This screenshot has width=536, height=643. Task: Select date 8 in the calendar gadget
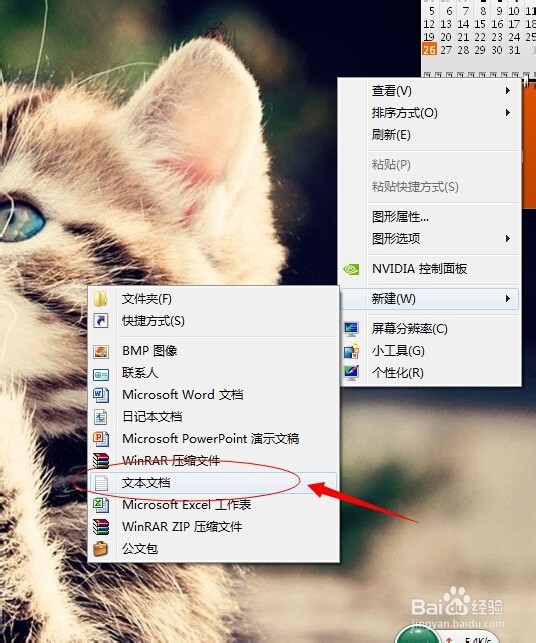(x=483, y=11)
